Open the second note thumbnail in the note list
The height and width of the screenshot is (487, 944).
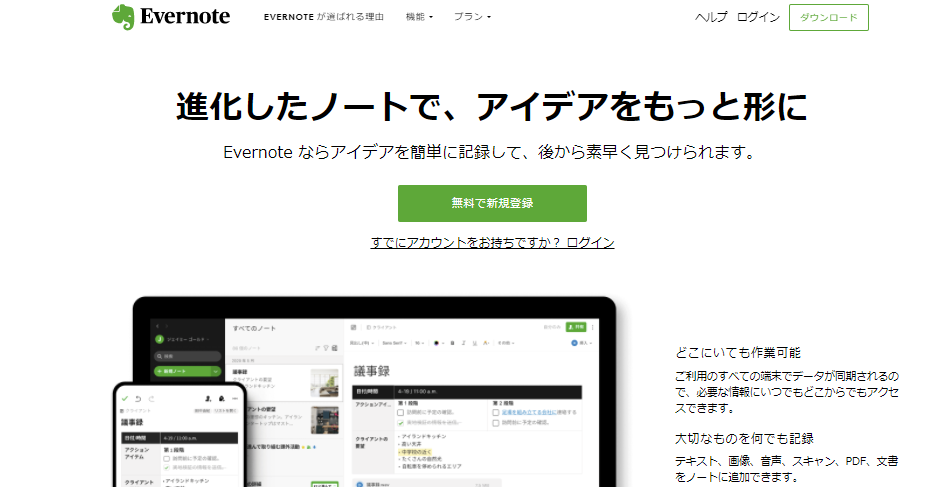pos(324,420)
